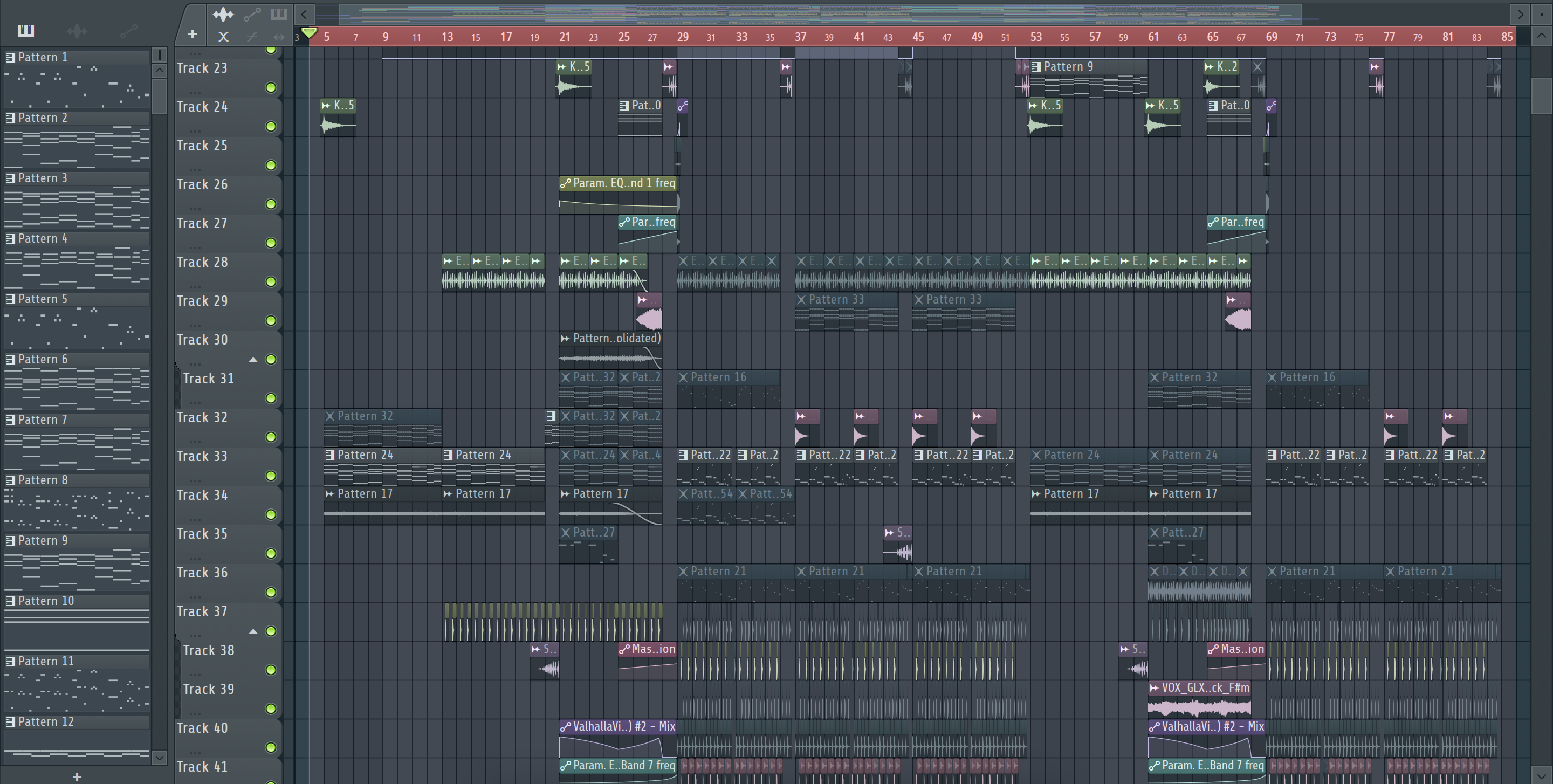This screenshot has width=1553, height=784.
Task: Mute Track 31 with its green LED
Action: pyautogui.click(x=271, y=398)
